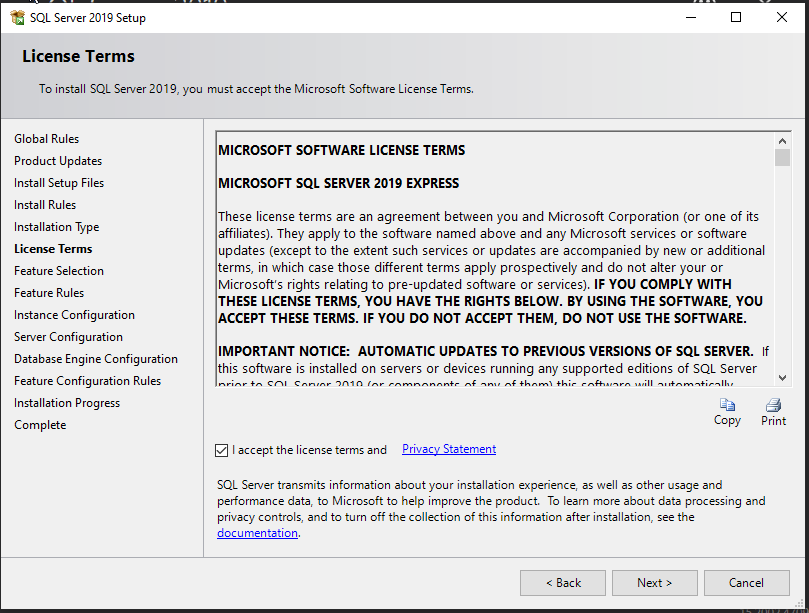Cancel the SQL Server setup
This screenshot has height=613, width=809.
[747, 583]
